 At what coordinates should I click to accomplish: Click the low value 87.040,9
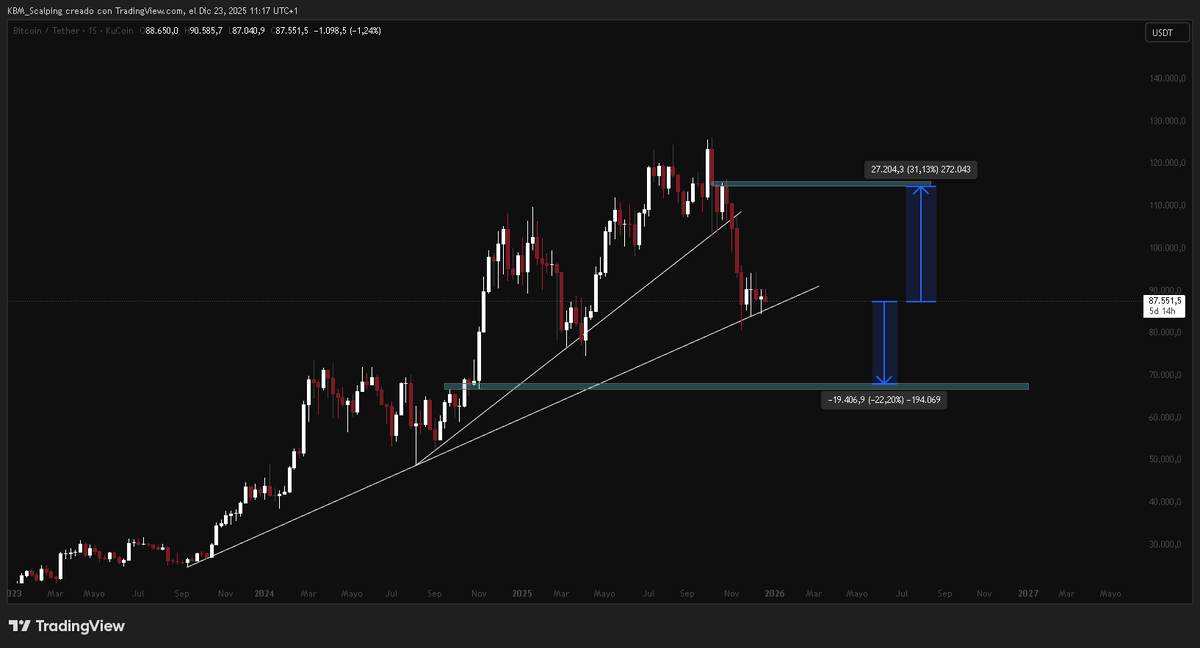[x=248, y=31]
